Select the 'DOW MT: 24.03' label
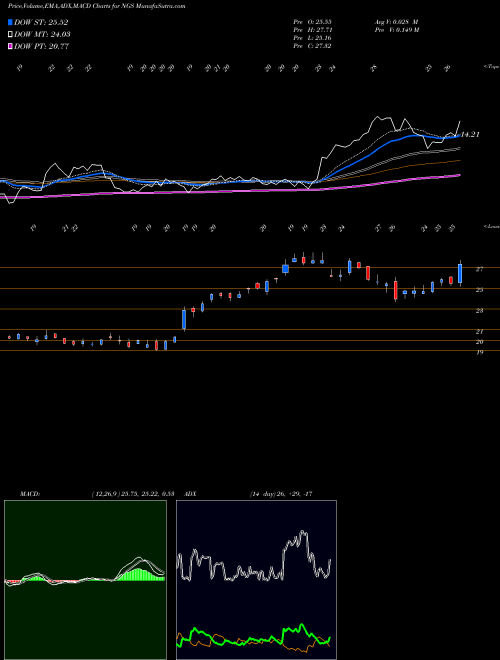The height and width of the screenshot is (660, 500). tap(42, 35)
